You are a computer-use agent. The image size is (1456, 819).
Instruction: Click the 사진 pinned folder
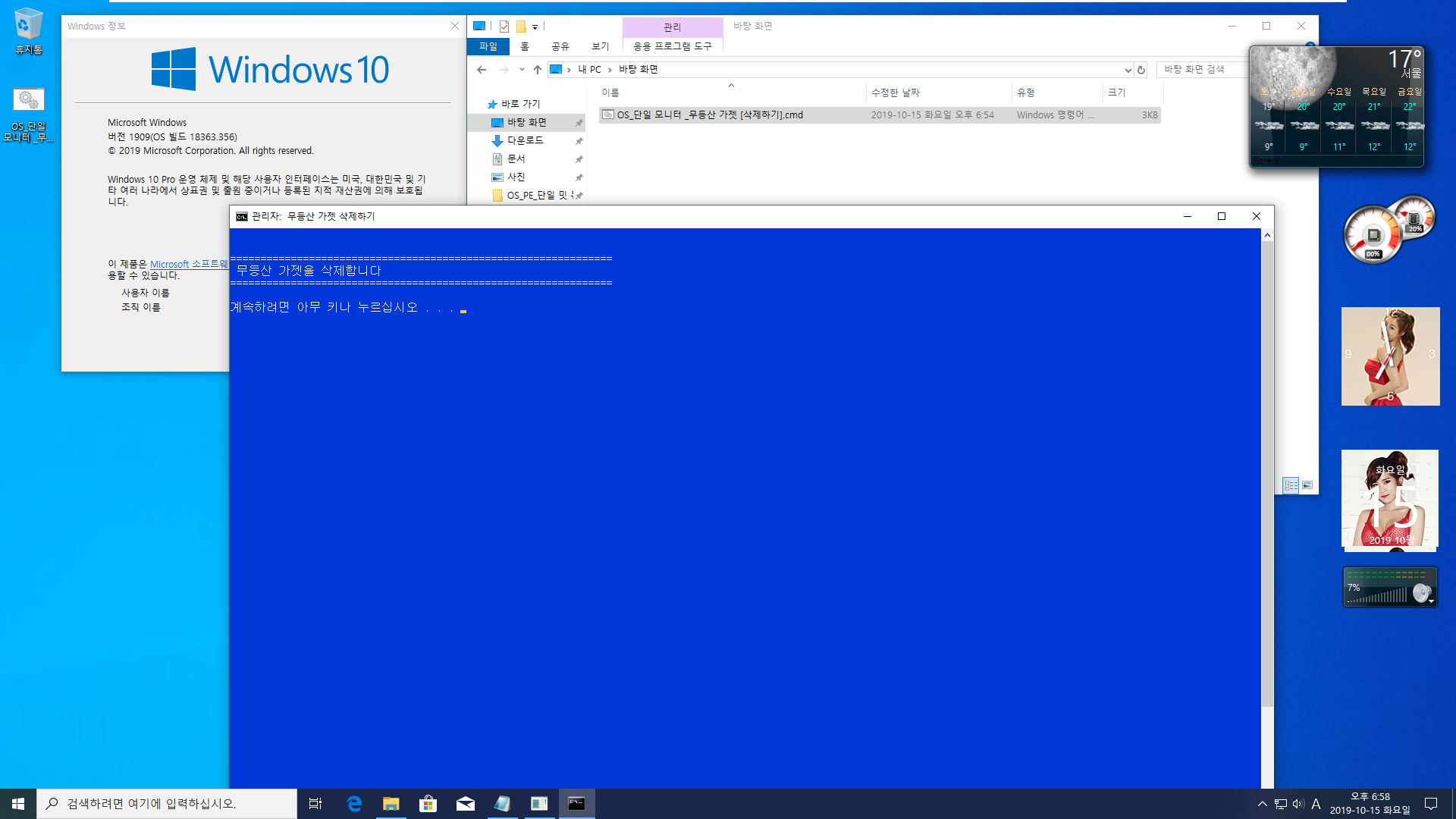click(x=516, y=176)
